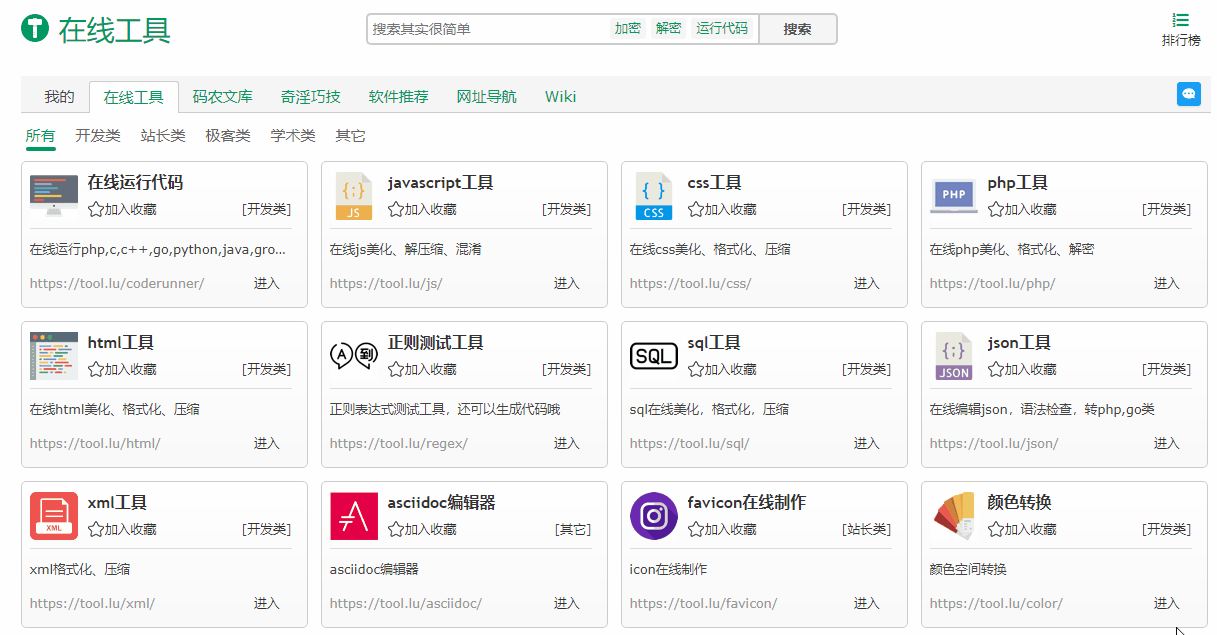Open the 网址导航 tab
This screenshot has height=635, width=1217.
pos(487,97)
